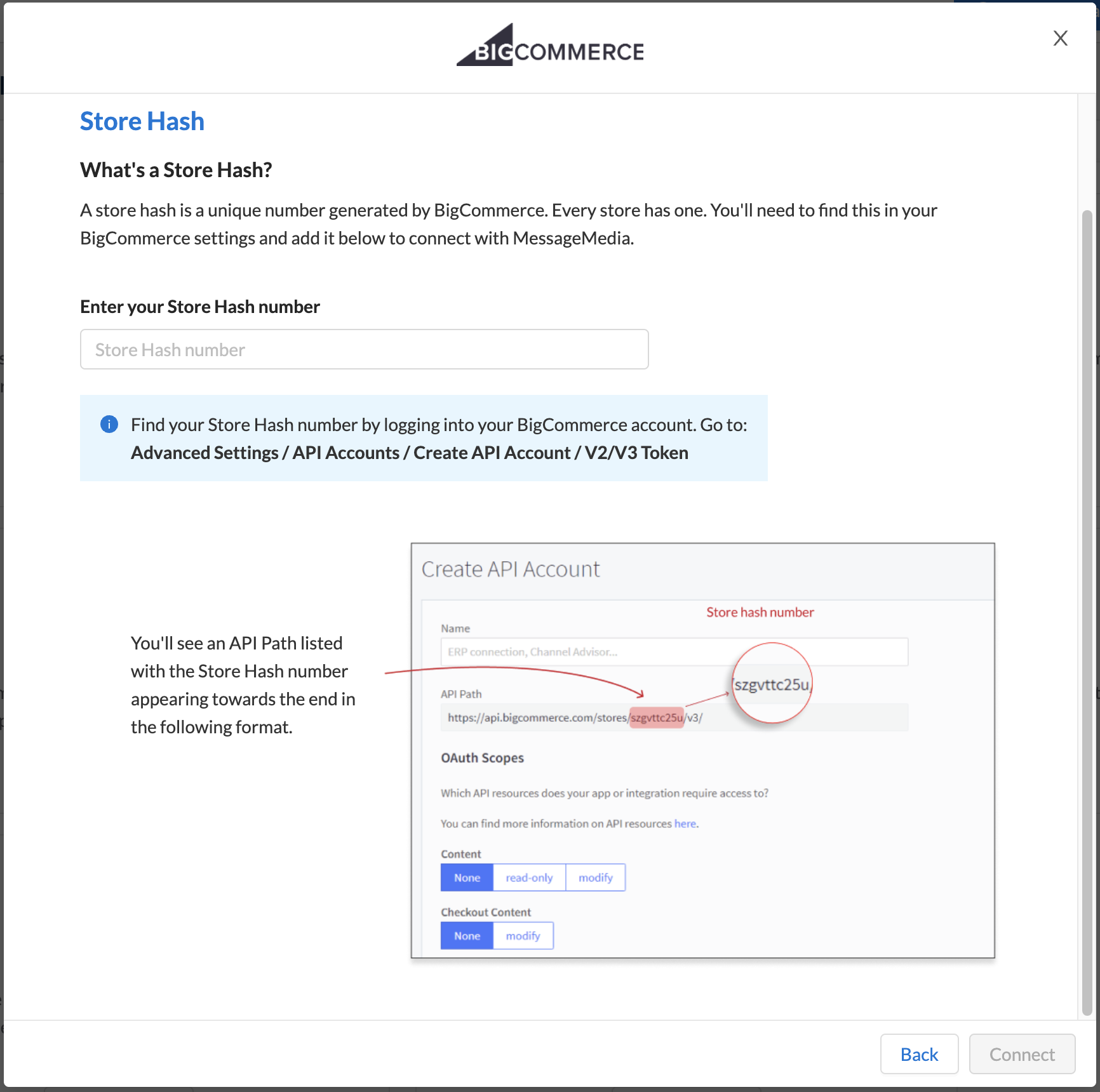1100x1092 pixels.
Task: Click the blue info icon in the hint box
Action: coord(109,424)
